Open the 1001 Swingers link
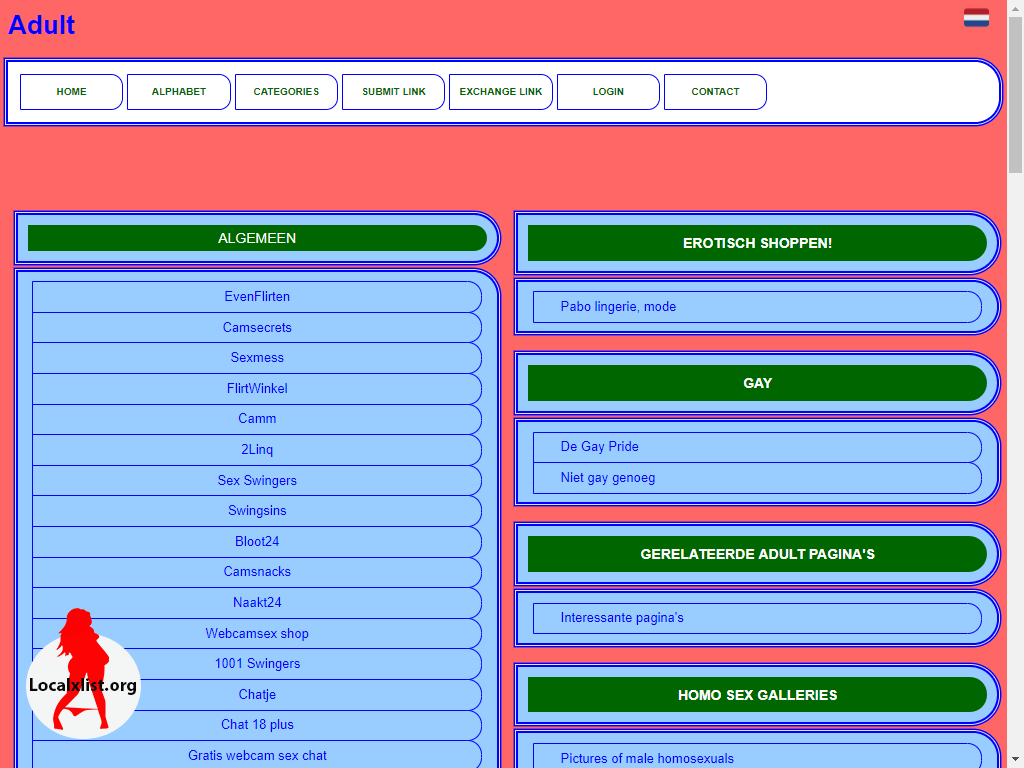 [x=257, y=664]
